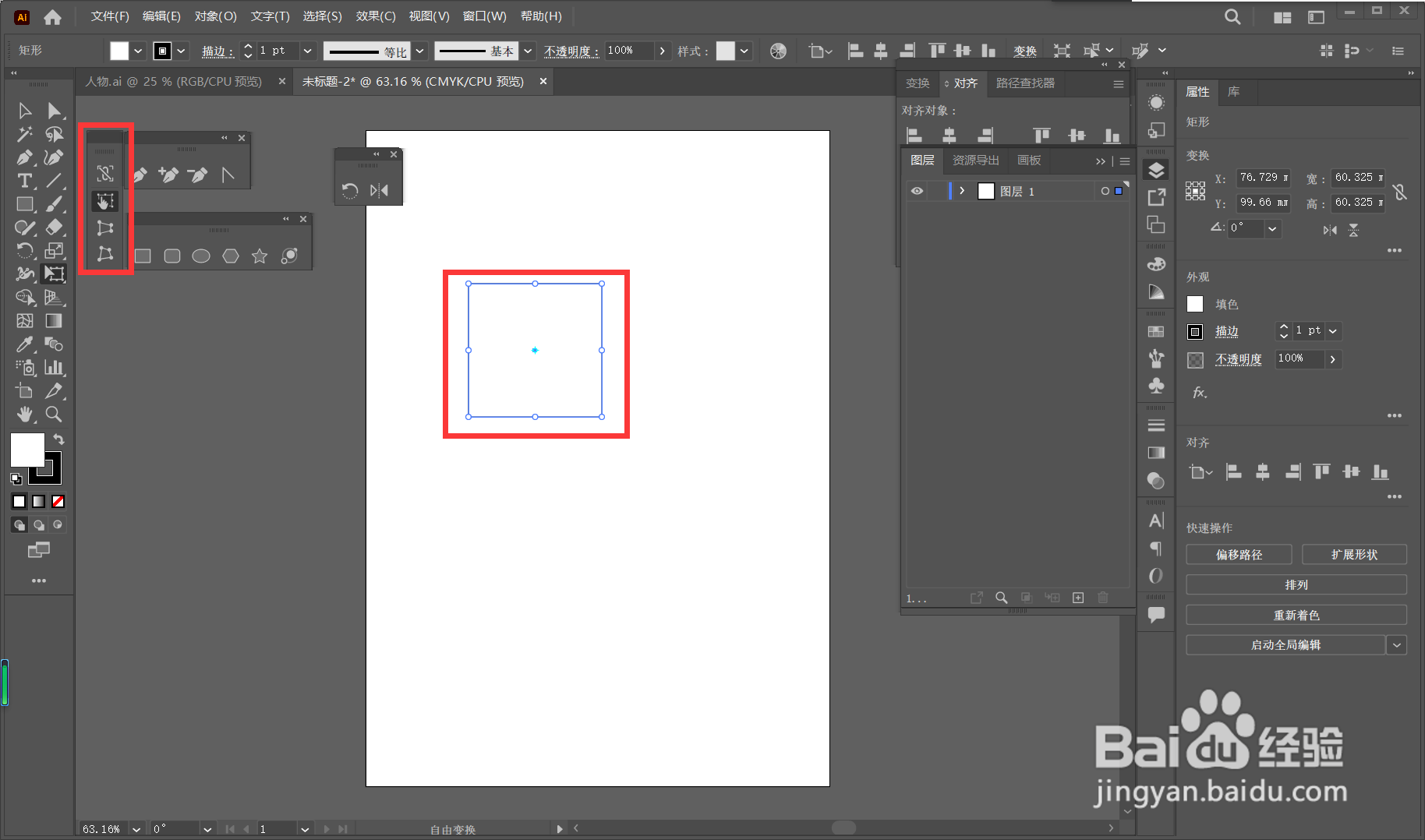Image resolution: width=1425 pixels, height=840 pixels.
Task: Switch to the 人物.ai document tab
Action: click(174, 81)
